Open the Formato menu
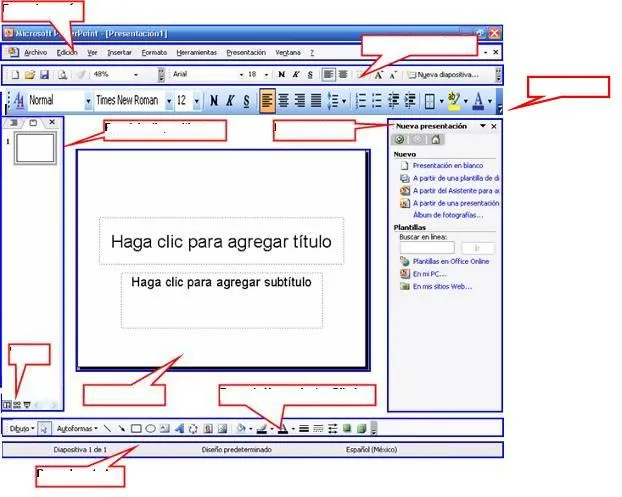Screen dimensions: 622x497 click(x=154, y=52)
